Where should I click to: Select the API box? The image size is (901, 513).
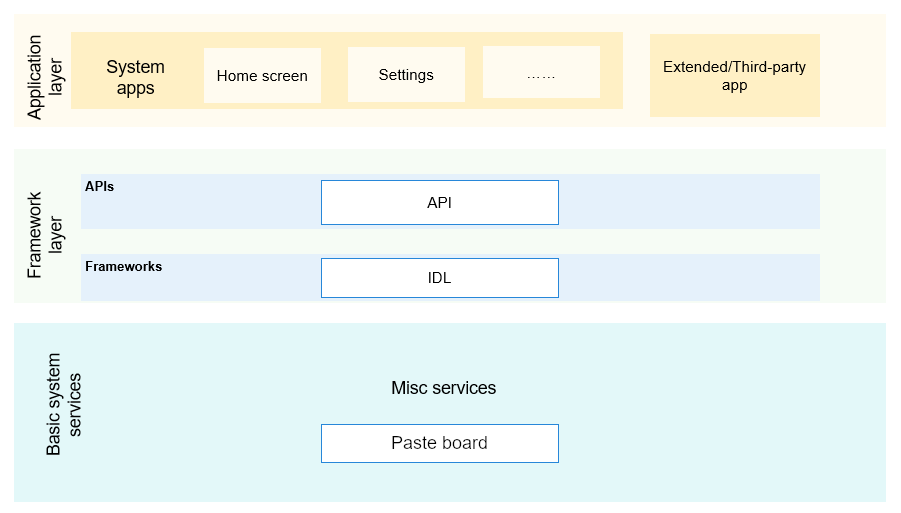tap(440, 202)
